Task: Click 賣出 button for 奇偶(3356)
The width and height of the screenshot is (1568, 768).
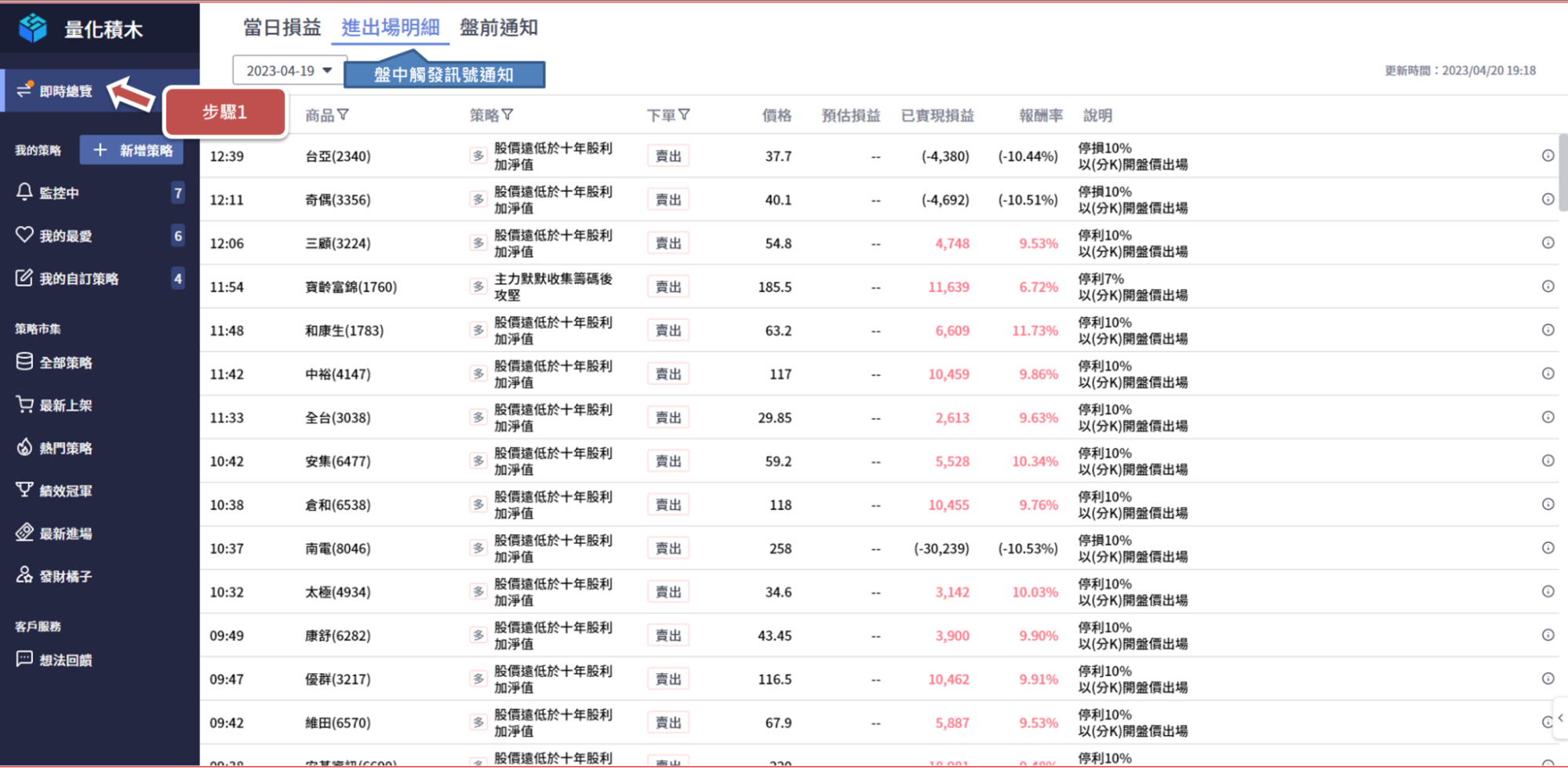Action: click(668, 199)
